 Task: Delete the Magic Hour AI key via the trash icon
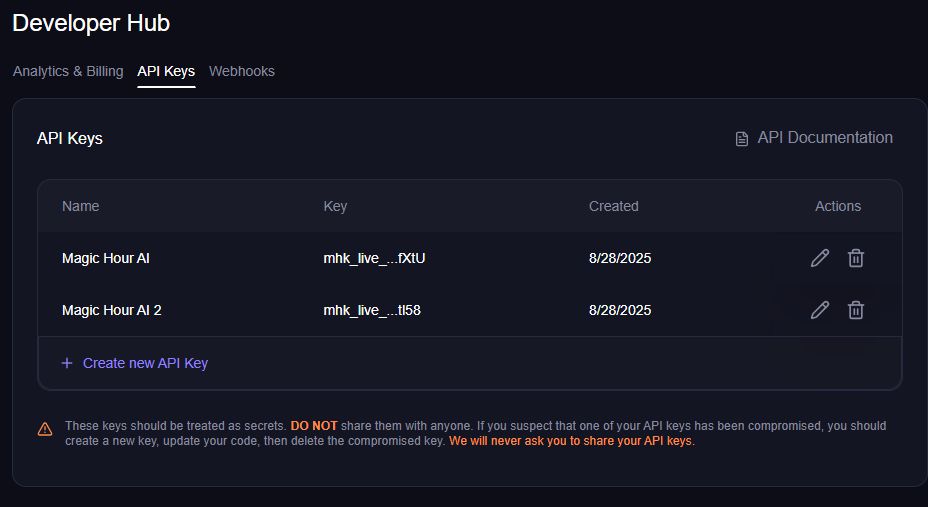(x=856, y=258)
